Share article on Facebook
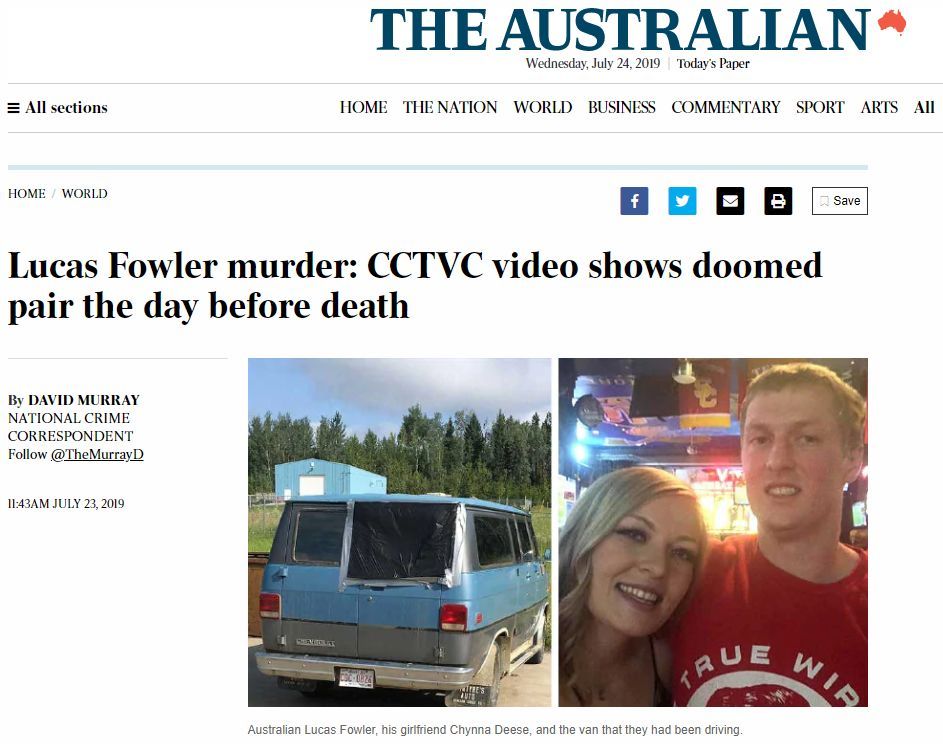This screenshot has height=744, width=943. pos(634,201)
